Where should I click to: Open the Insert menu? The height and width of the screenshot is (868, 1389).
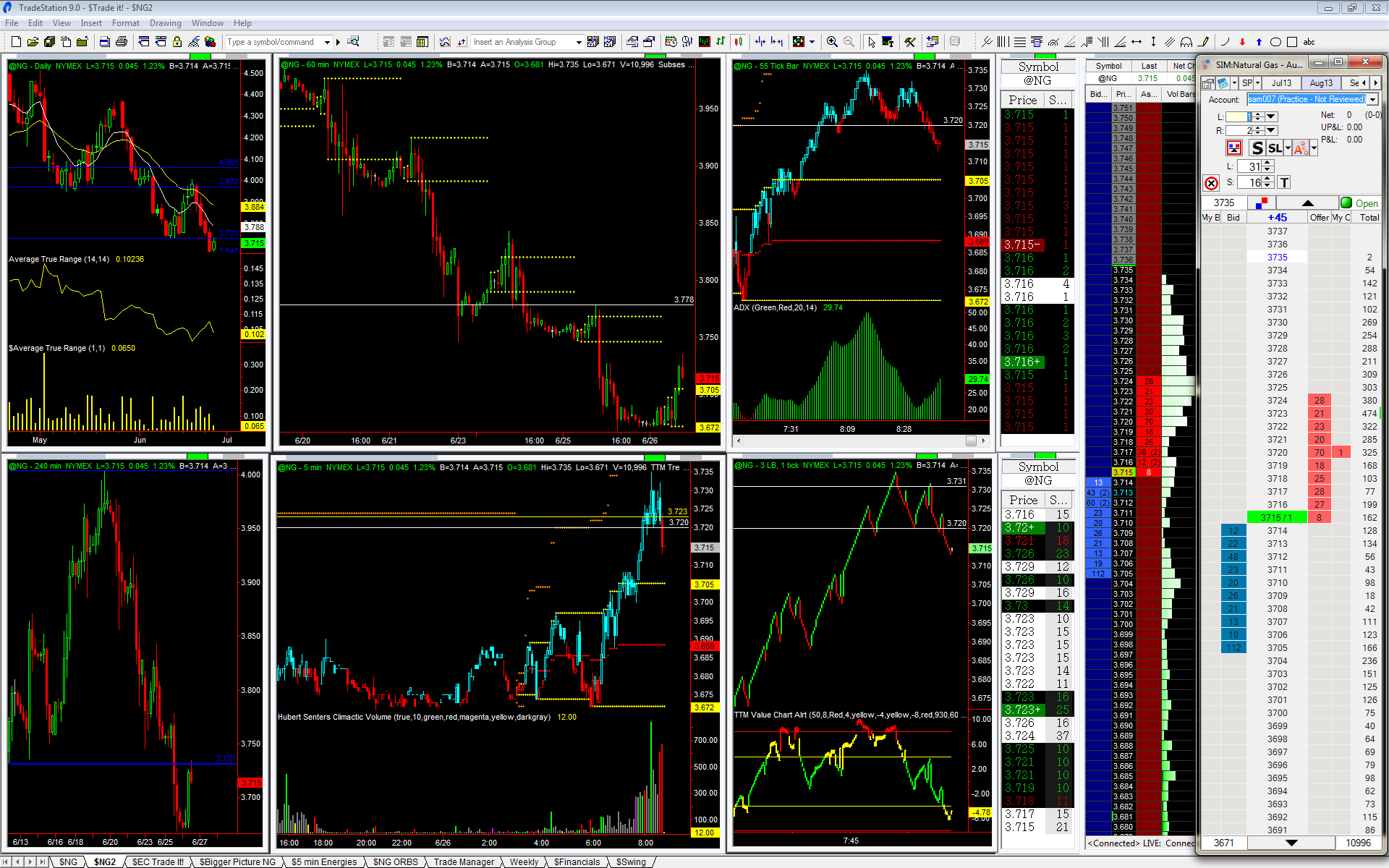pyautogui.click(x=91, y=23)
